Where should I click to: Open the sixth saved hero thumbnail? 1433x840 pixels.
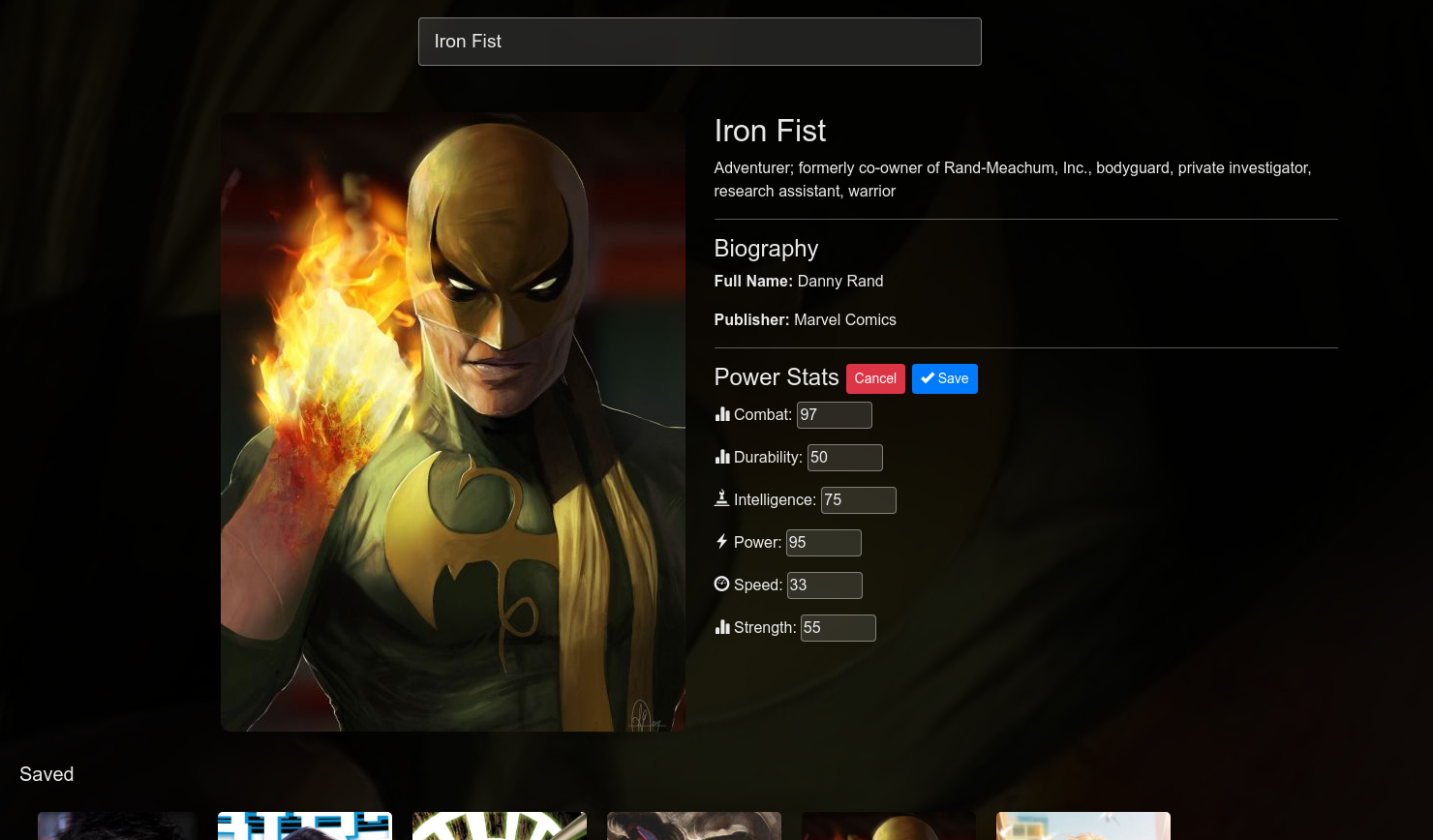coord(1083,825)
